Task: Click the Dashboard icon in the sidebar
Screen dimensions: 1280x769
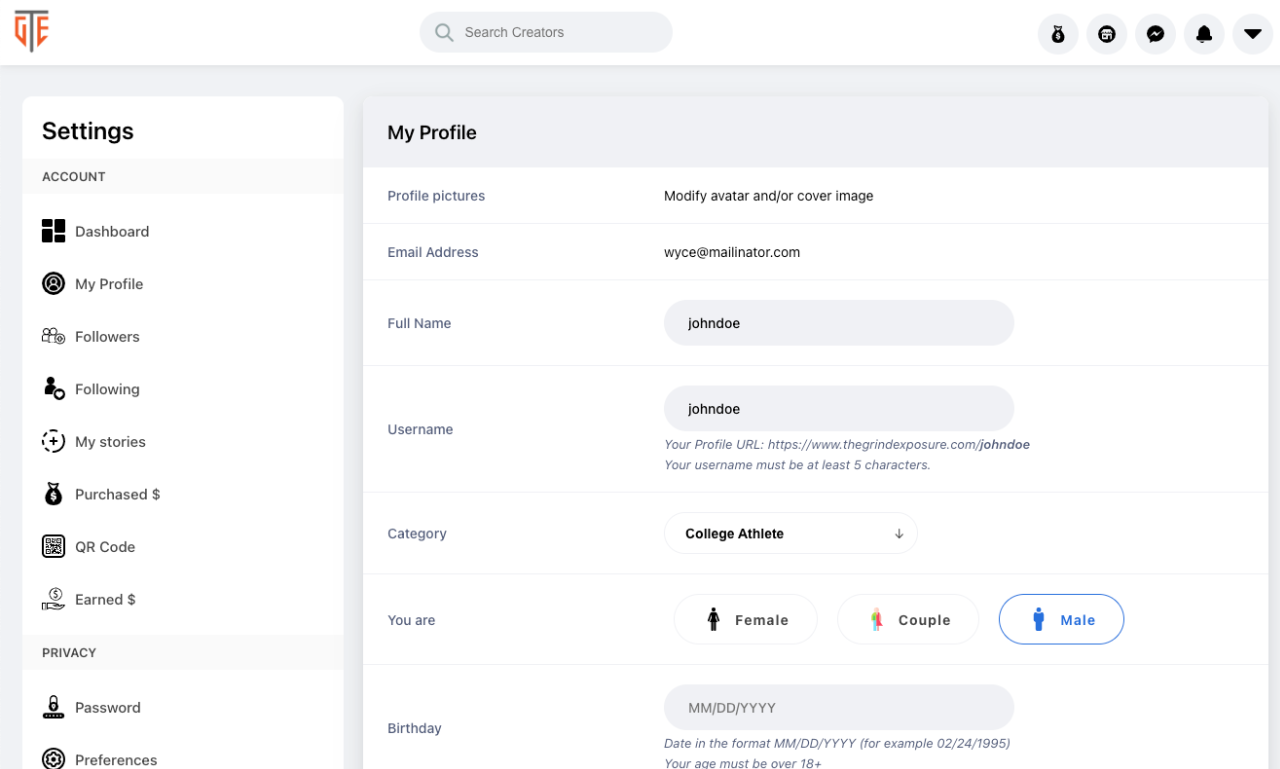Action: tap(53, 231)
